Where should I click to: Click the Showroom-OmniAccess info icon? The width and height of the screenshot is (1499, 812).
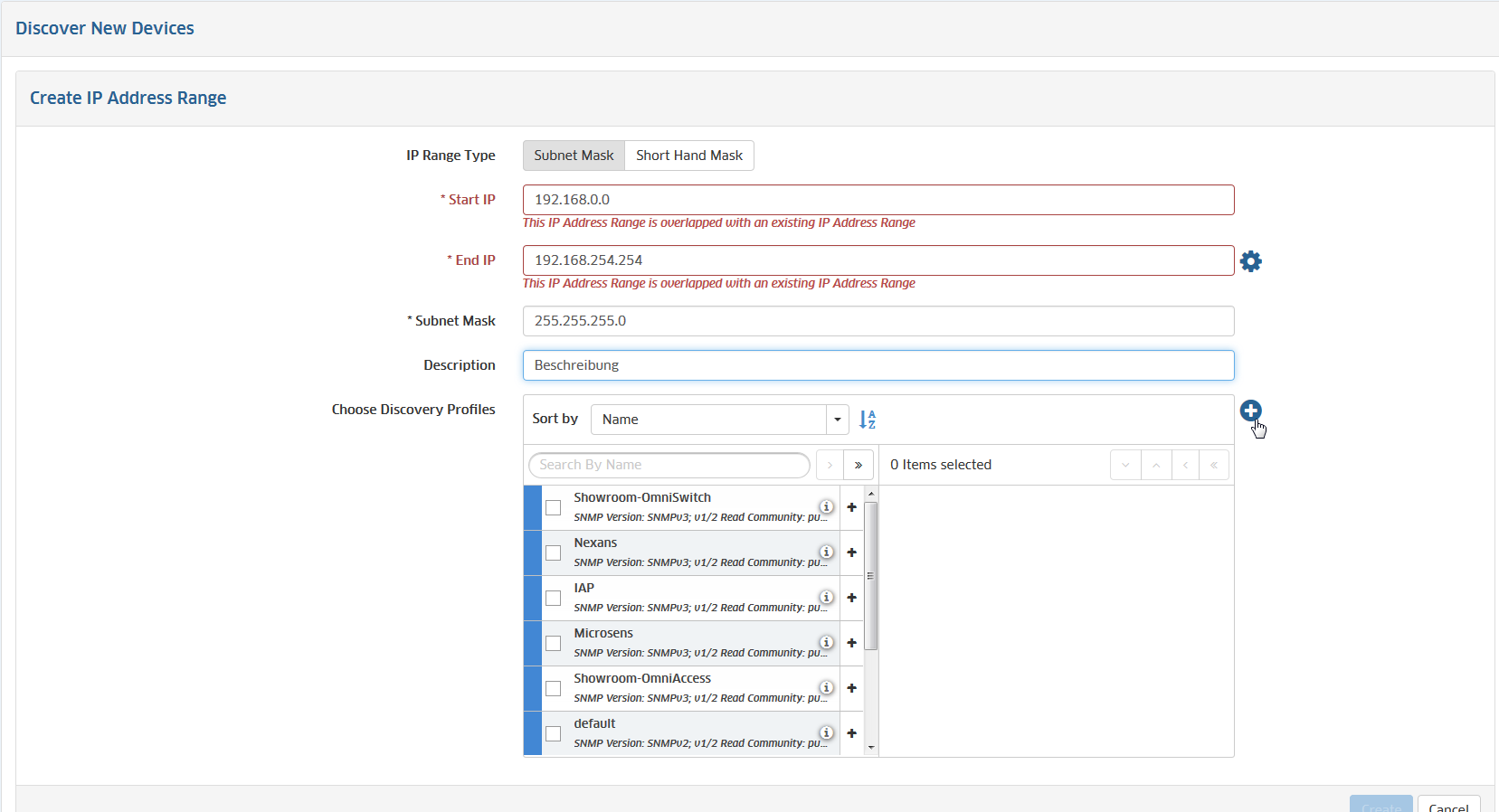(x=826, y=687)
